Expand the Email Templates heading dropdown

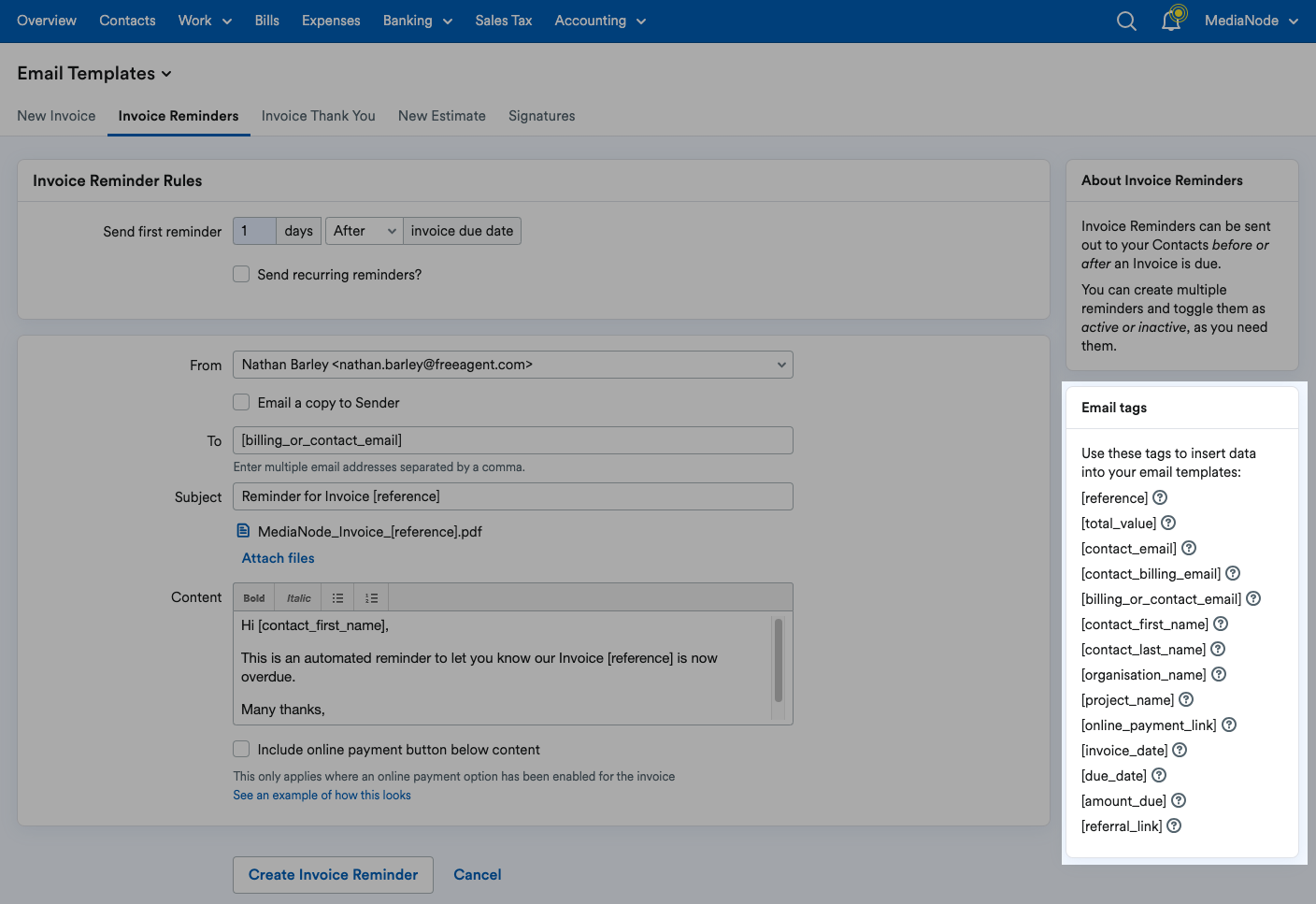coord(94,73)
